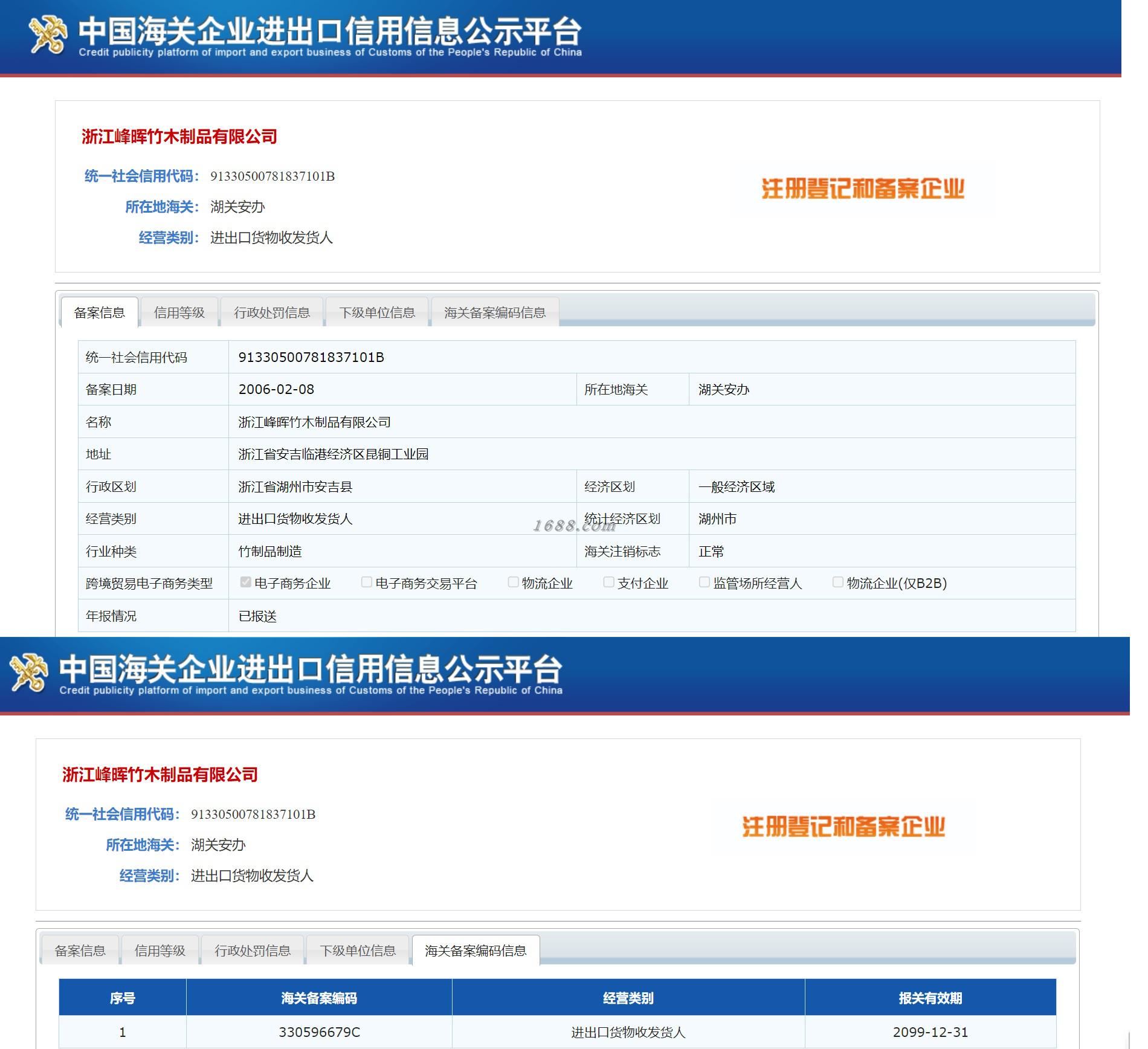The image size is (1148, 1049).
Task: Select 行政处罚信息 tab in lower panel
Action: [x=253, y=951]
